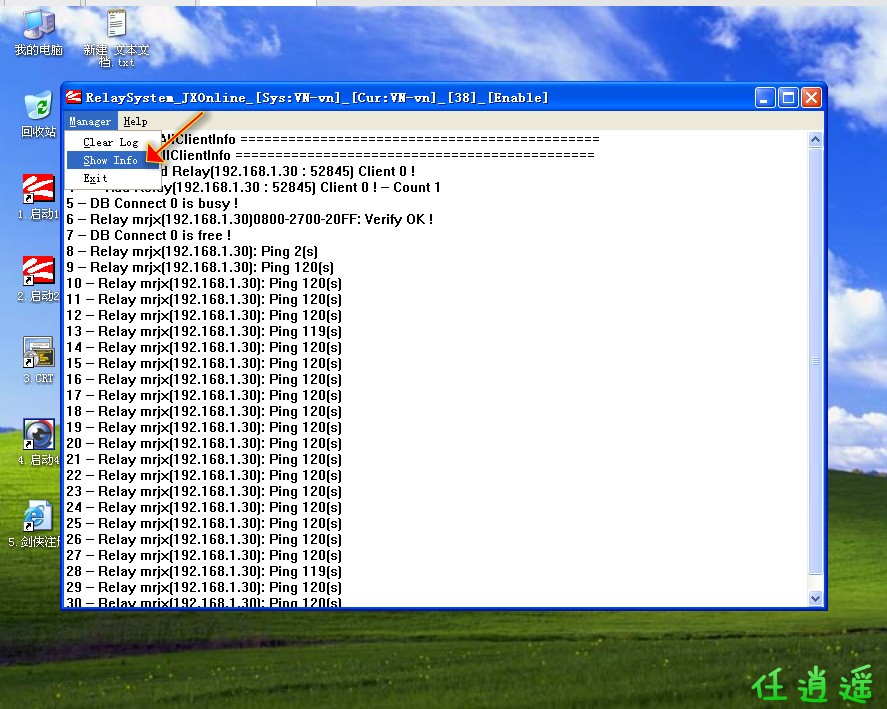Open the Help menu
Image resolution: width=887 pixels, height=709 pixels.
(135, 121)
